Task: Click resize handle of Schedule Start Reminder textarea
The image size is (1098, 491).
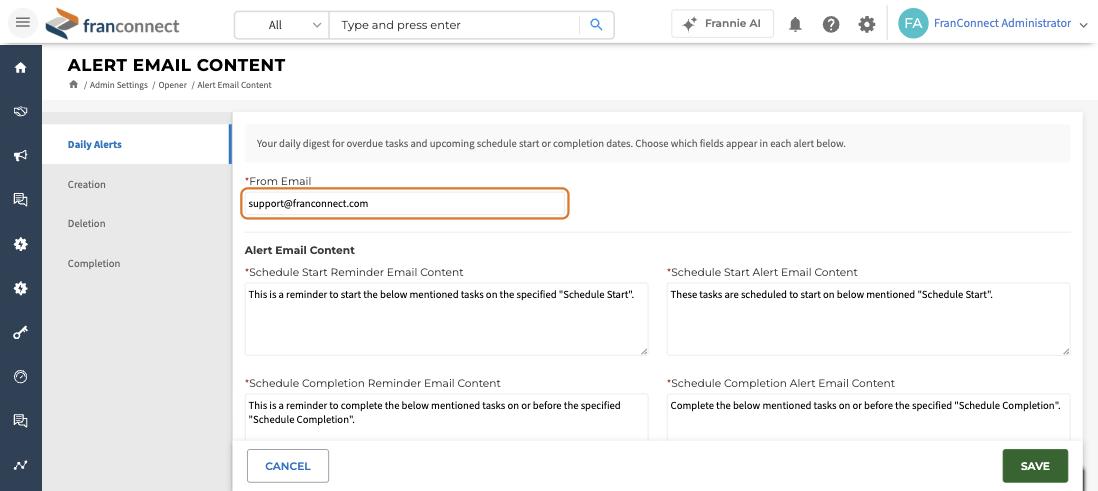Action: tap(644, 350)
